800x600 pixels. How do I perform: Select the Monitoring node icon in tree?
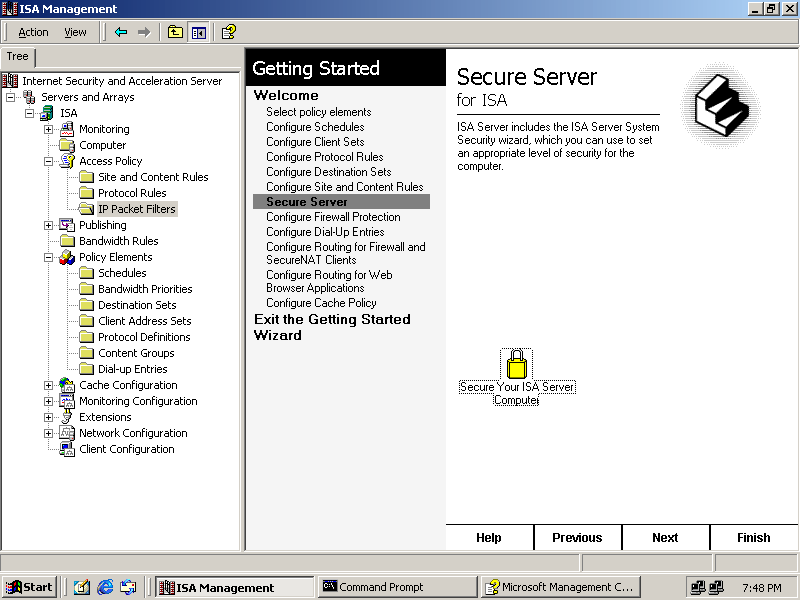67,129
